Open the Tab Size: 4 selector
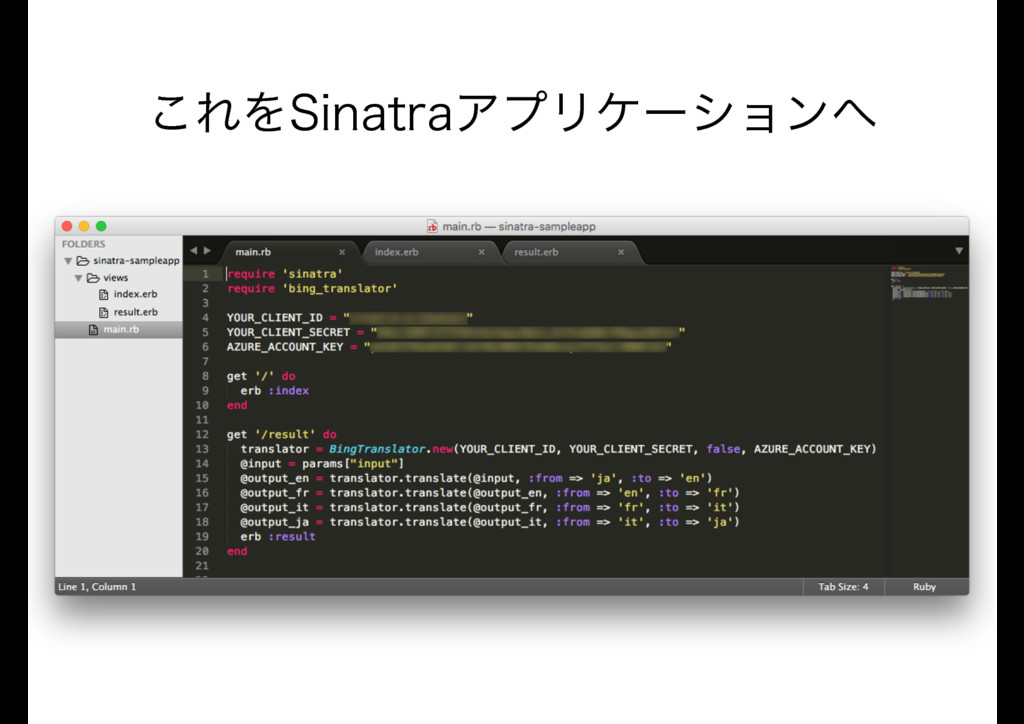This screenshot has width=1024, height=724. tap(843, 587)
